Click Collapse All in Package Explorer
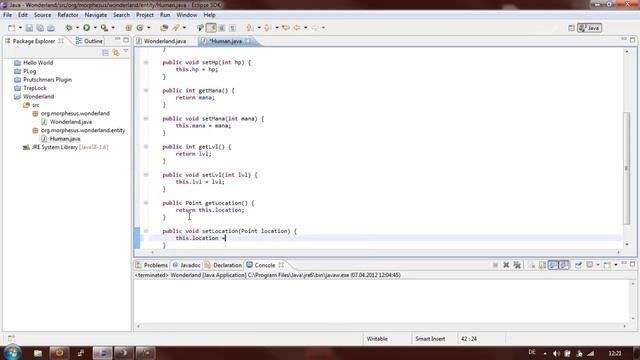 click(x=105, y=53)
